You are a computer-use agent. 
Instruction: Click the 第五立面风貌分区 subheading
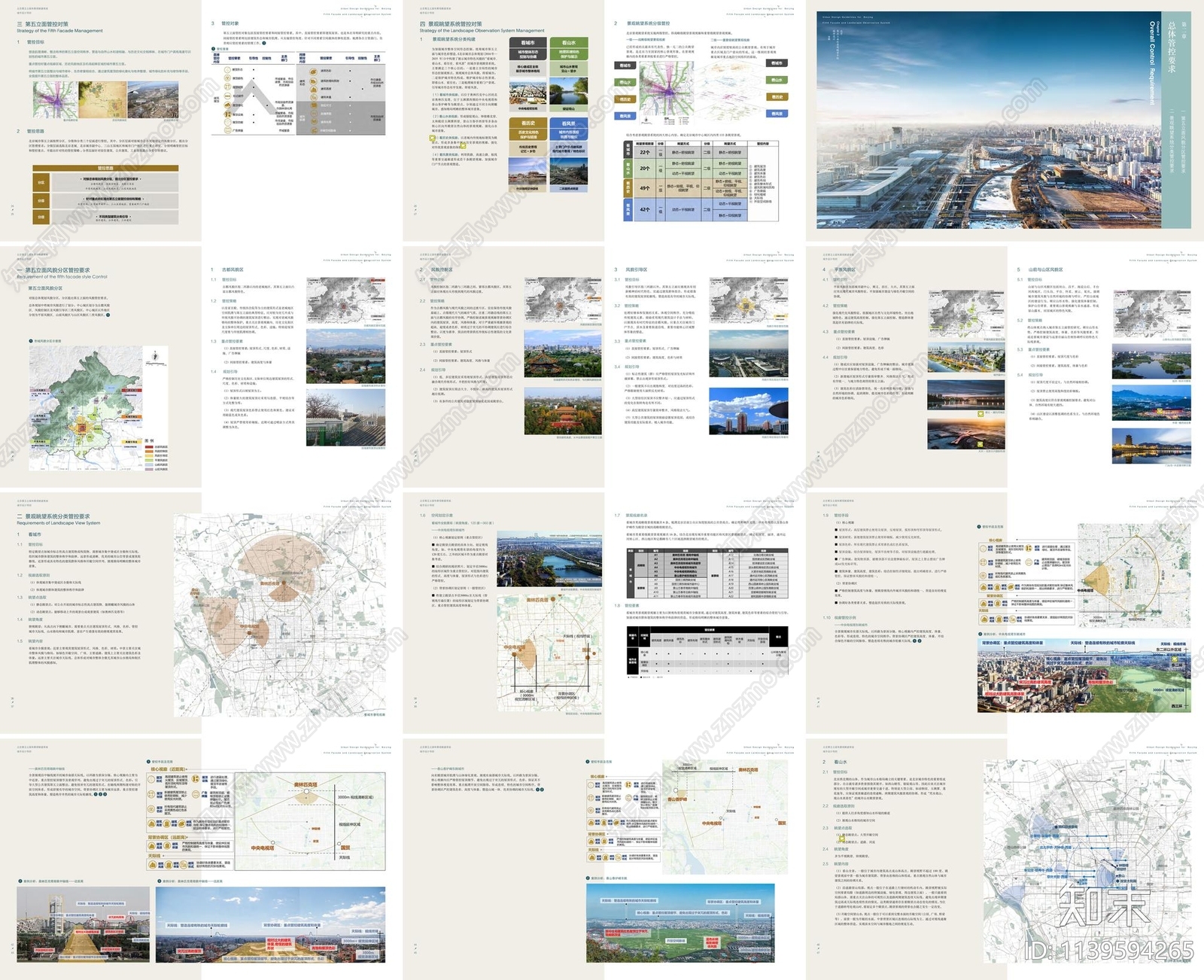tap(45, 288)
